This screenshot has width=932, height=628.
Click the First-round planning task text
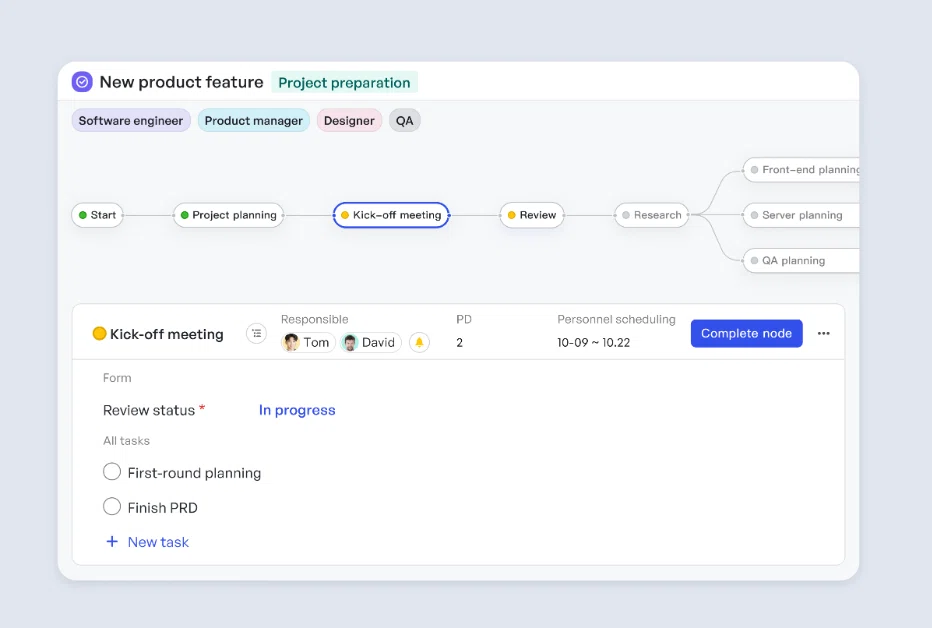(194, 473)
